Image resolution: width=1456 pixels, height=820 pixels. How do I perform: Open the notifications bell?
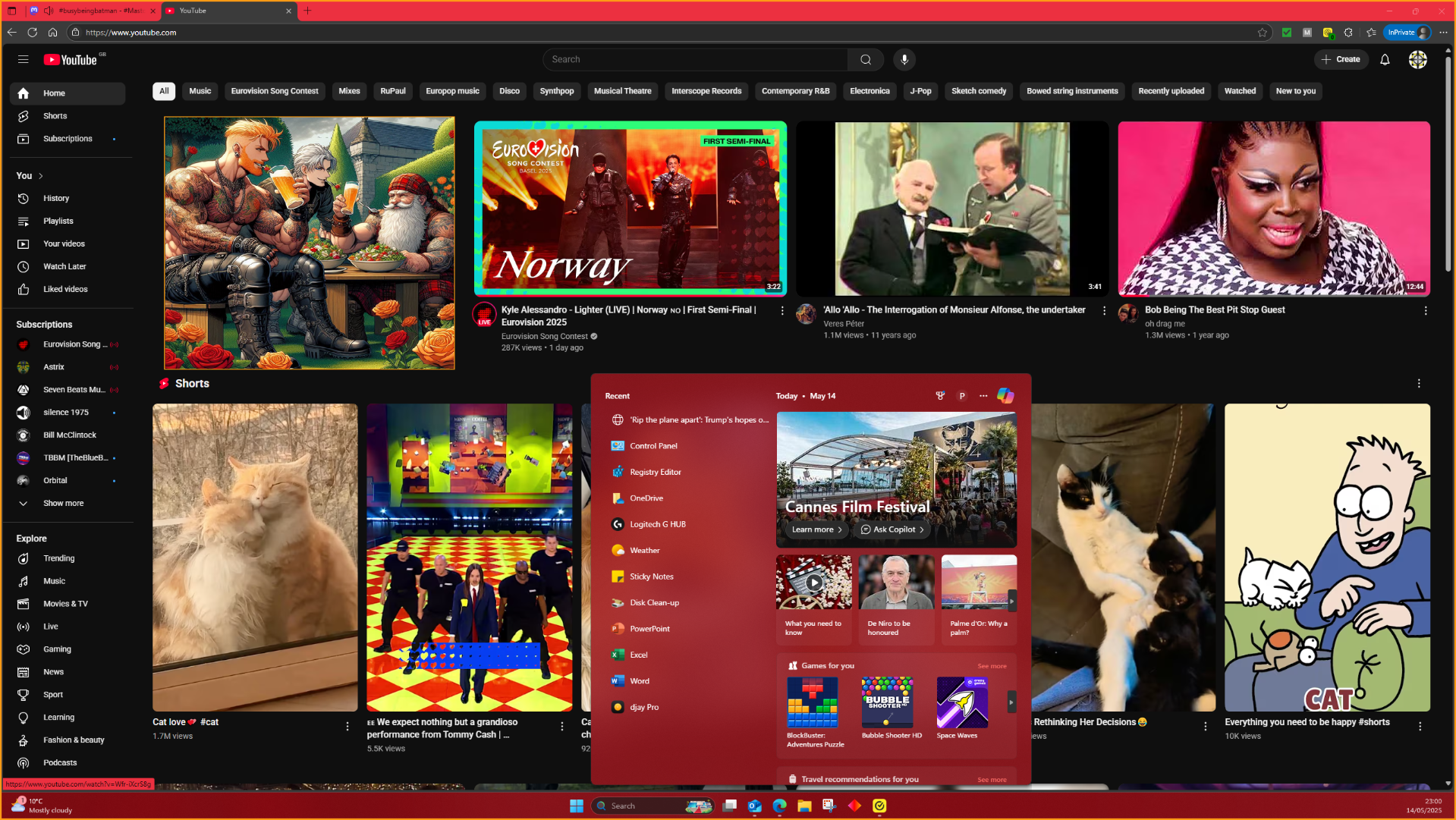pos(1385,59)
